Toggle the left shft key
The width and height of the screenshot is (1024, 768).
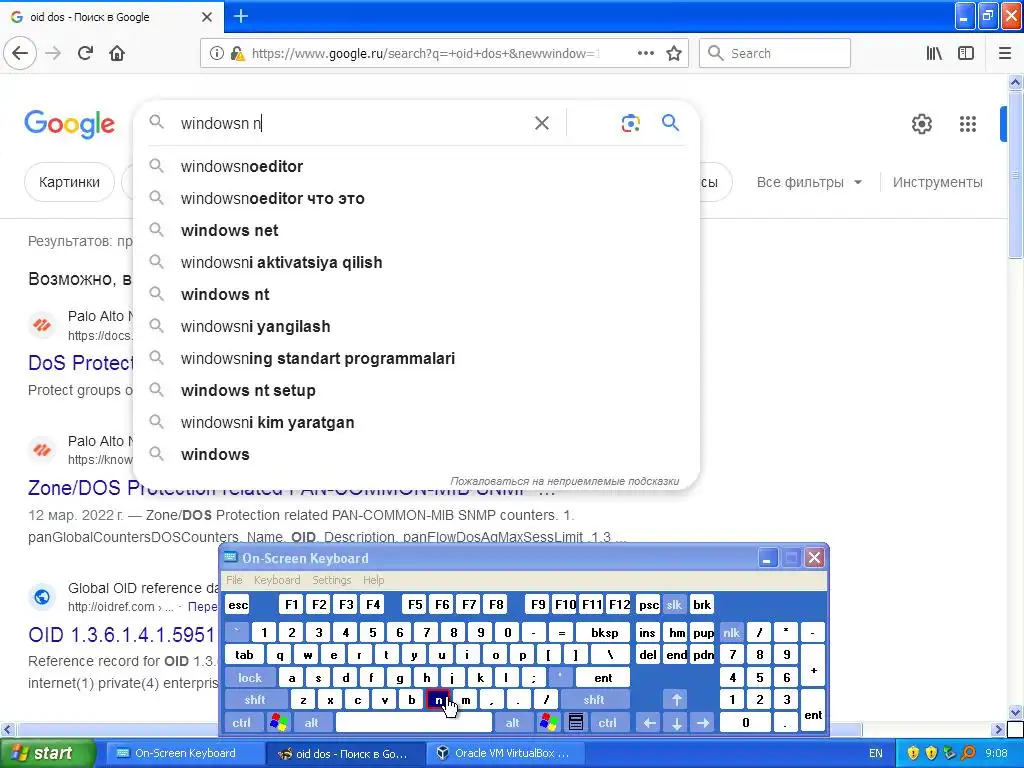255,700
